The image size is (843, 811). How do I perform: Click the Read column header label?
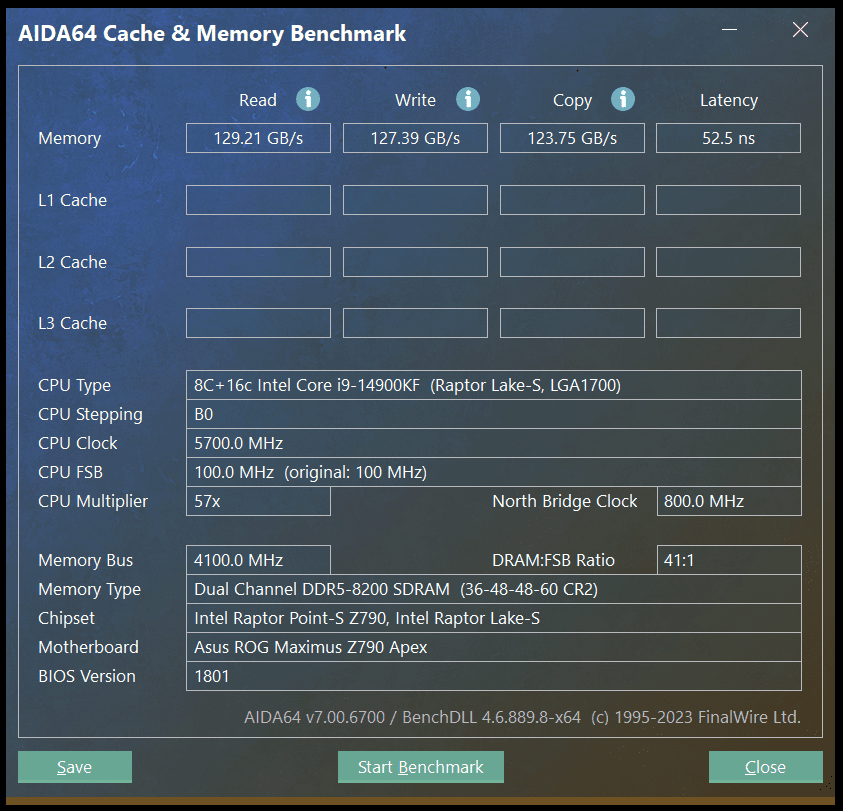click(258, 100)
